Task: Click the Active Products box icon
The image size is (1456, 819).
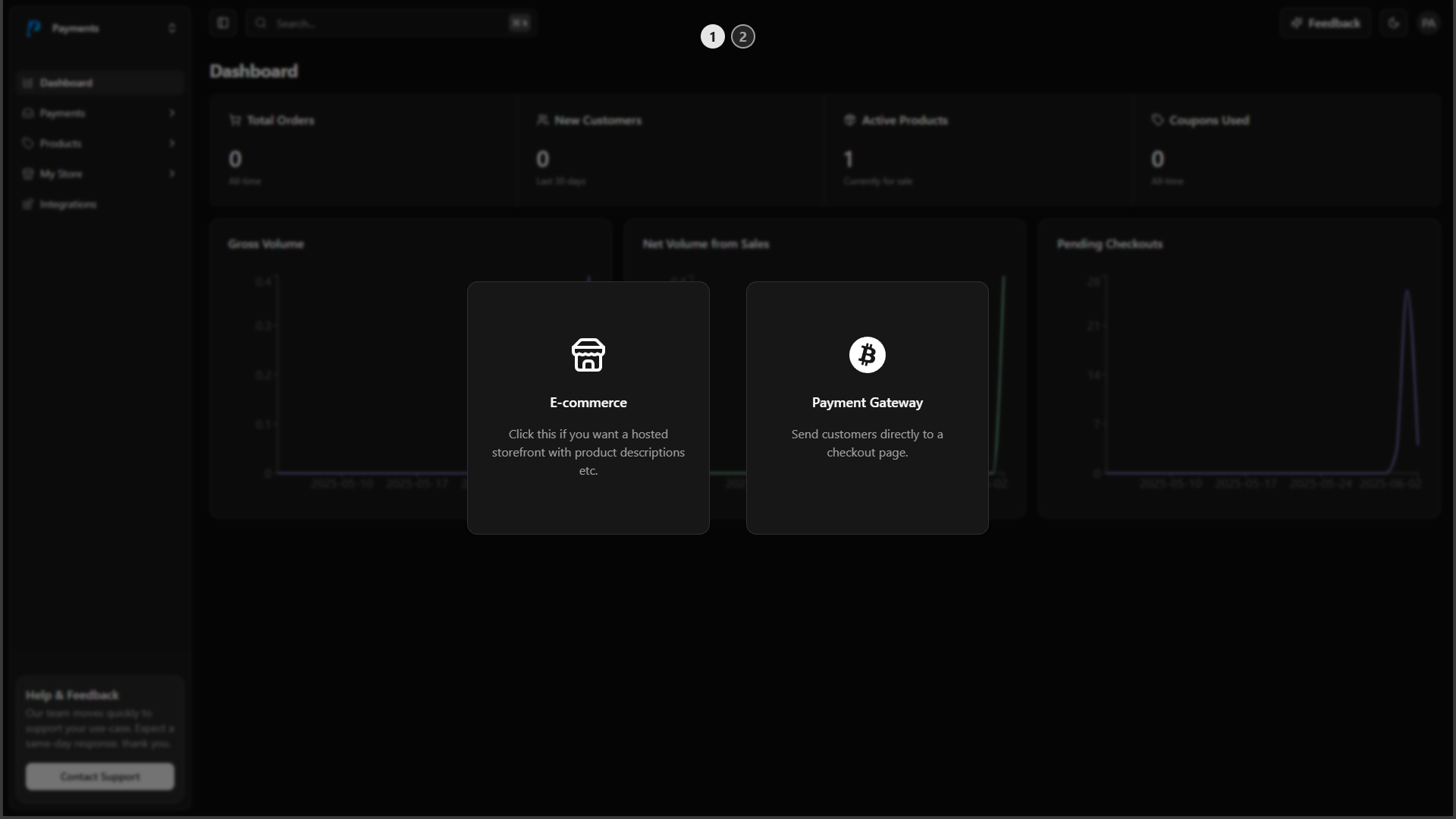Action: click(849, 120)
